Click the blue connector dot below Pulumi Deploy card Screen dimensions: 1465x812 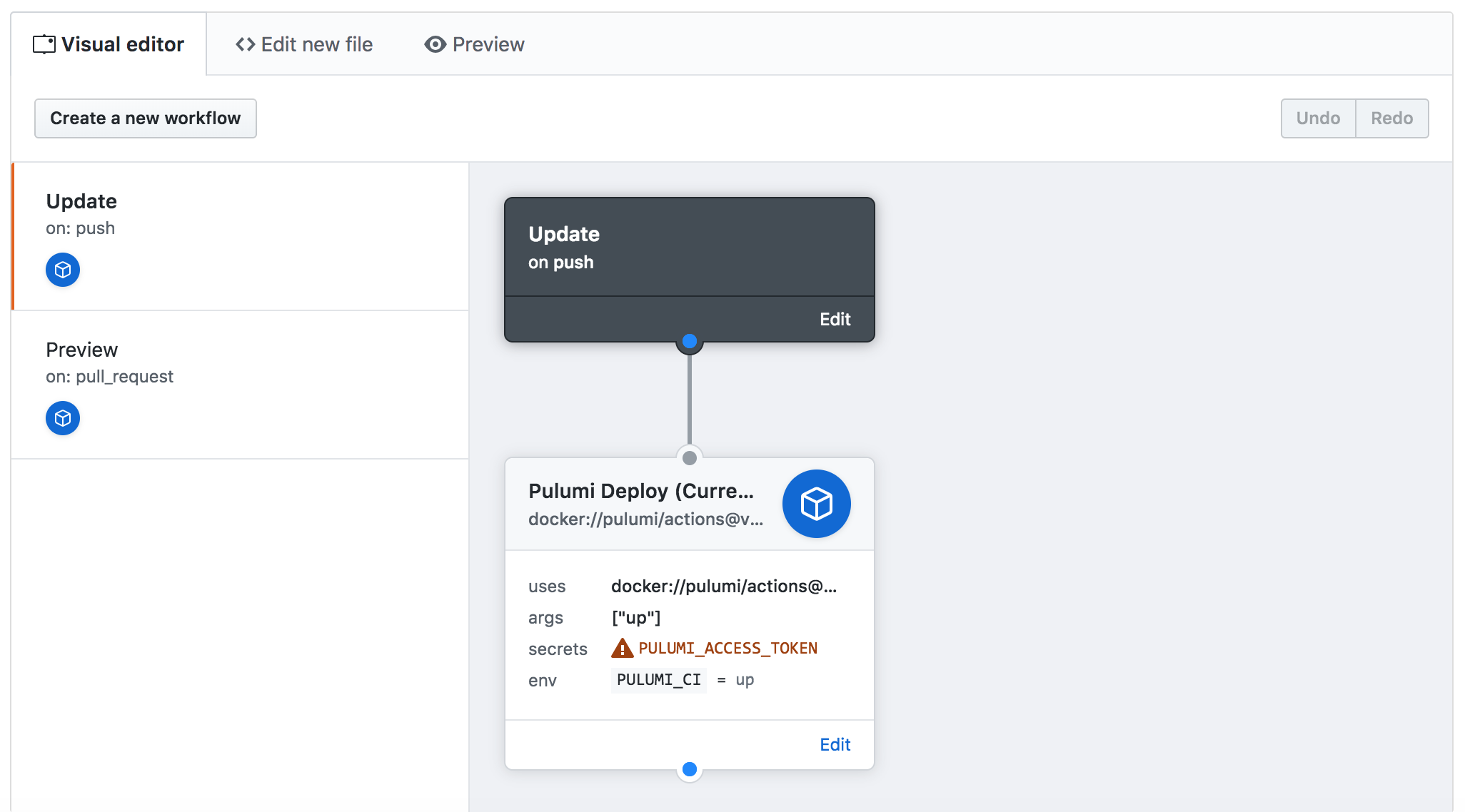click(x=690, y=769)
